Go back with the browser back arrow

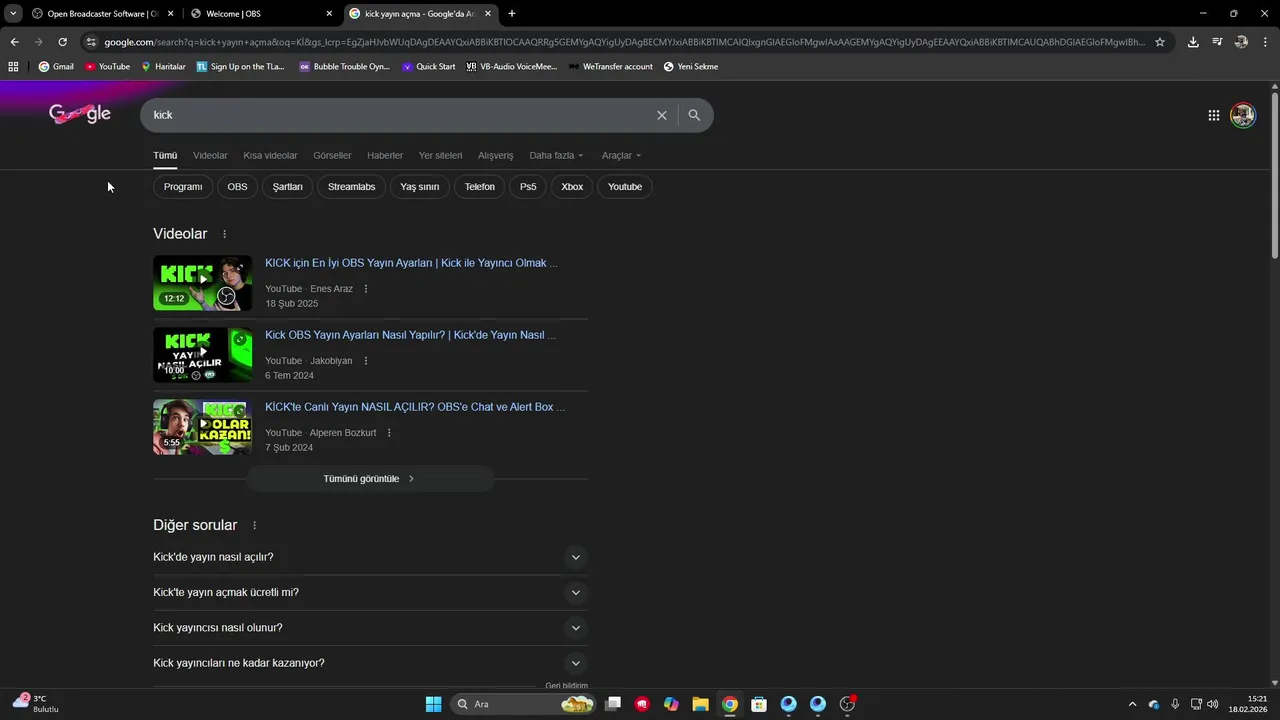[14, 42]
